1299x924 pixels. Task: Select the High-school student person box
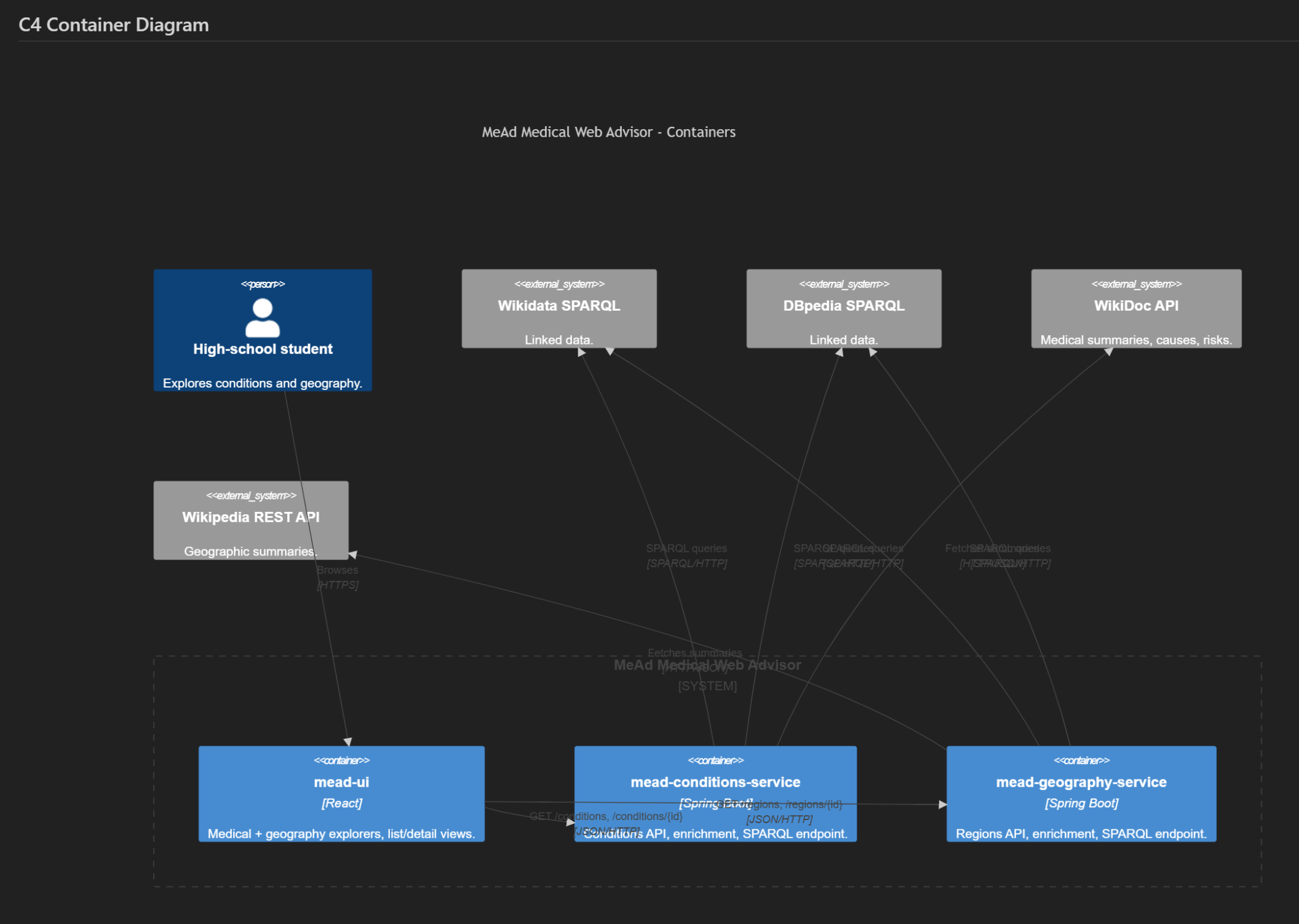point(263,364)
